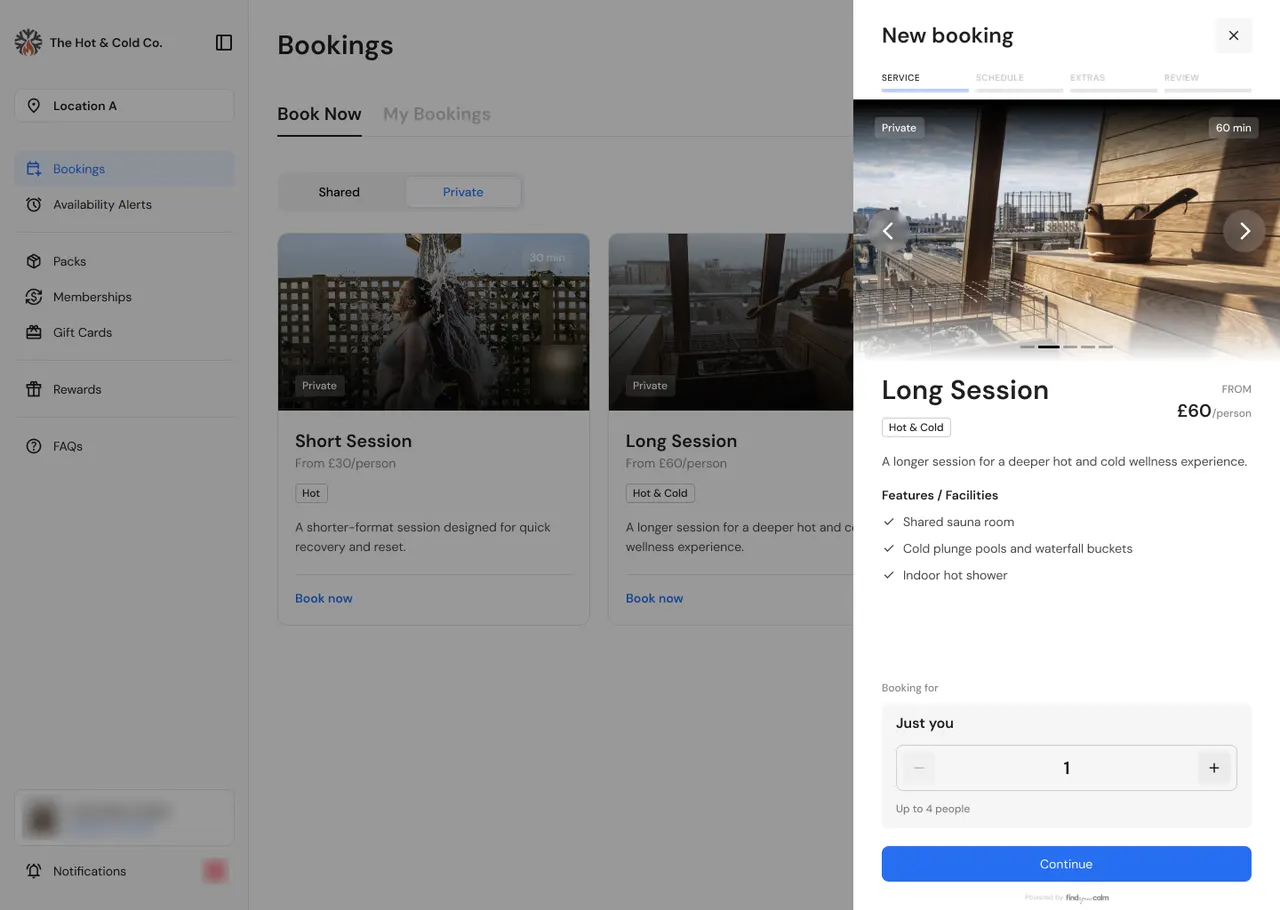Click the FAQs question mark icon

(34, 446)
